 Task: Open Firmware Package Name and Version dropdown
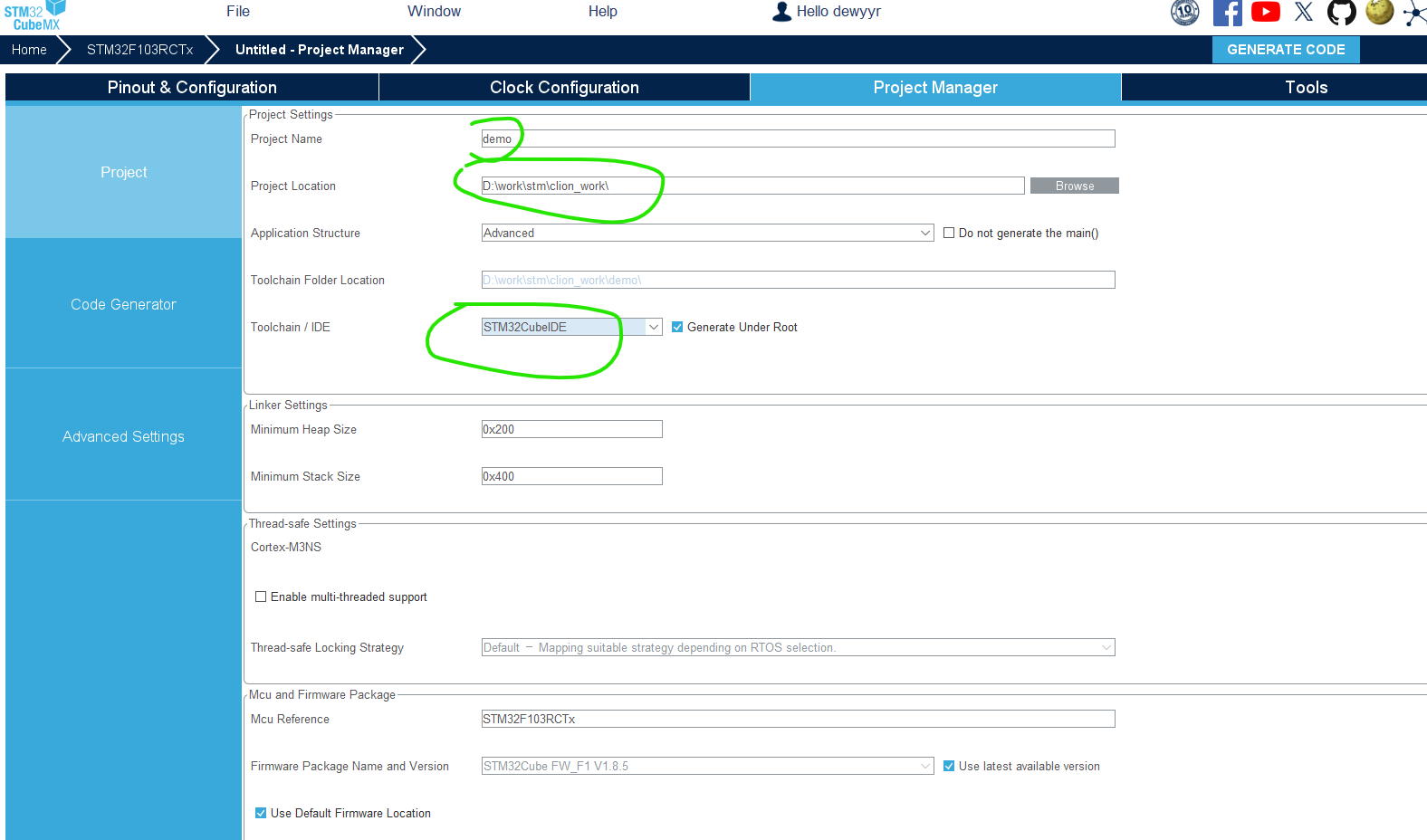[707, 766]
